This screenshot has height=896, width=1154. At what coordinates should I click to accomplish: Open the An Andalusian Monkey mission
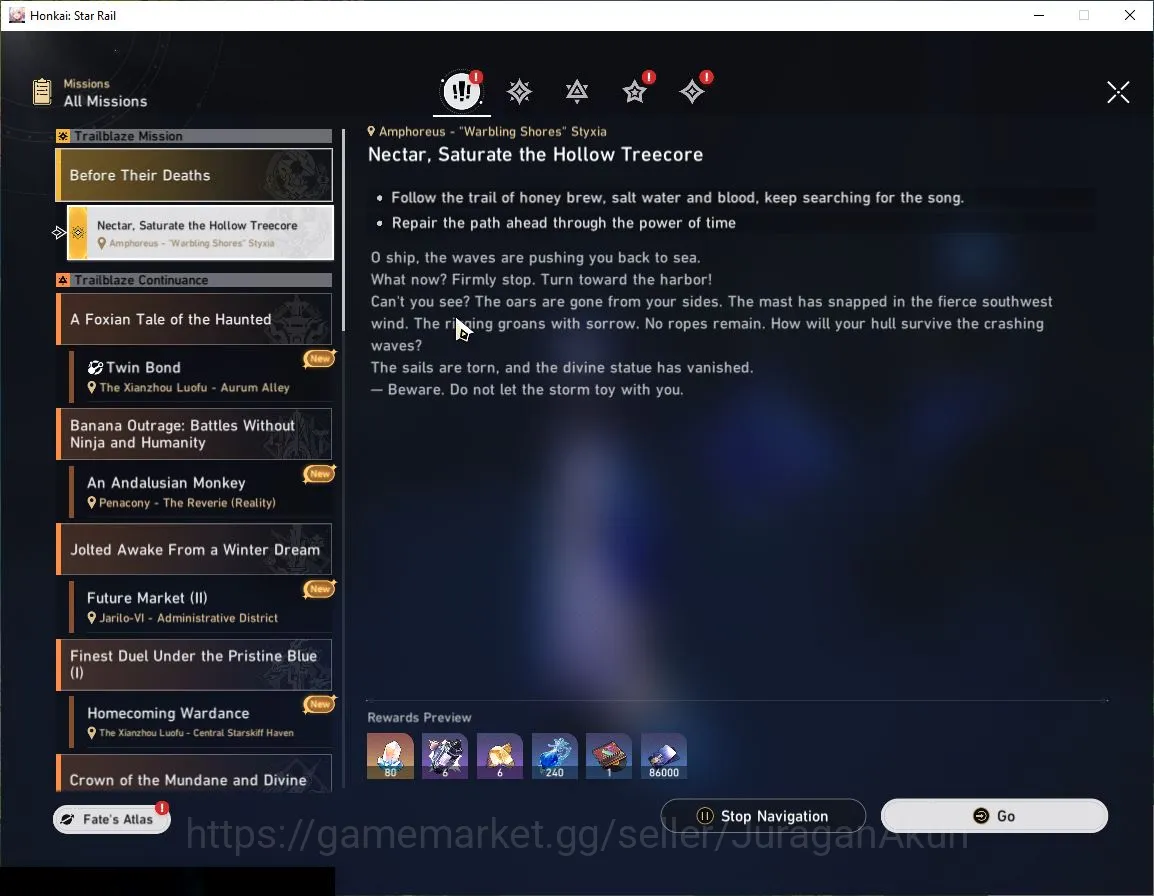pyautogui.click(x=202, y=492)
